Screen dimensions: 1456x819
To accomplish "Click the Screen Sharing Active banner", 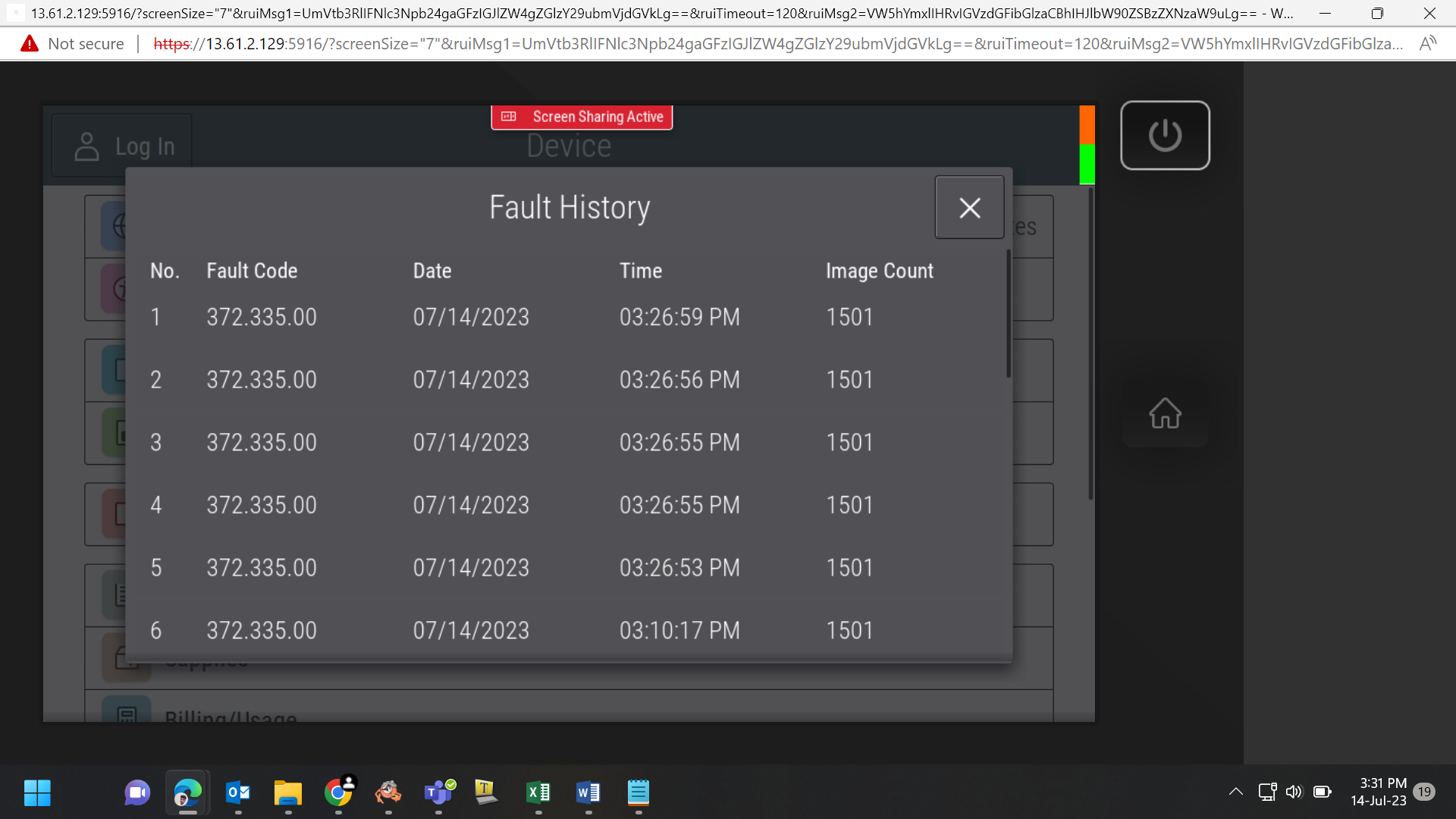I will (582, 117).
